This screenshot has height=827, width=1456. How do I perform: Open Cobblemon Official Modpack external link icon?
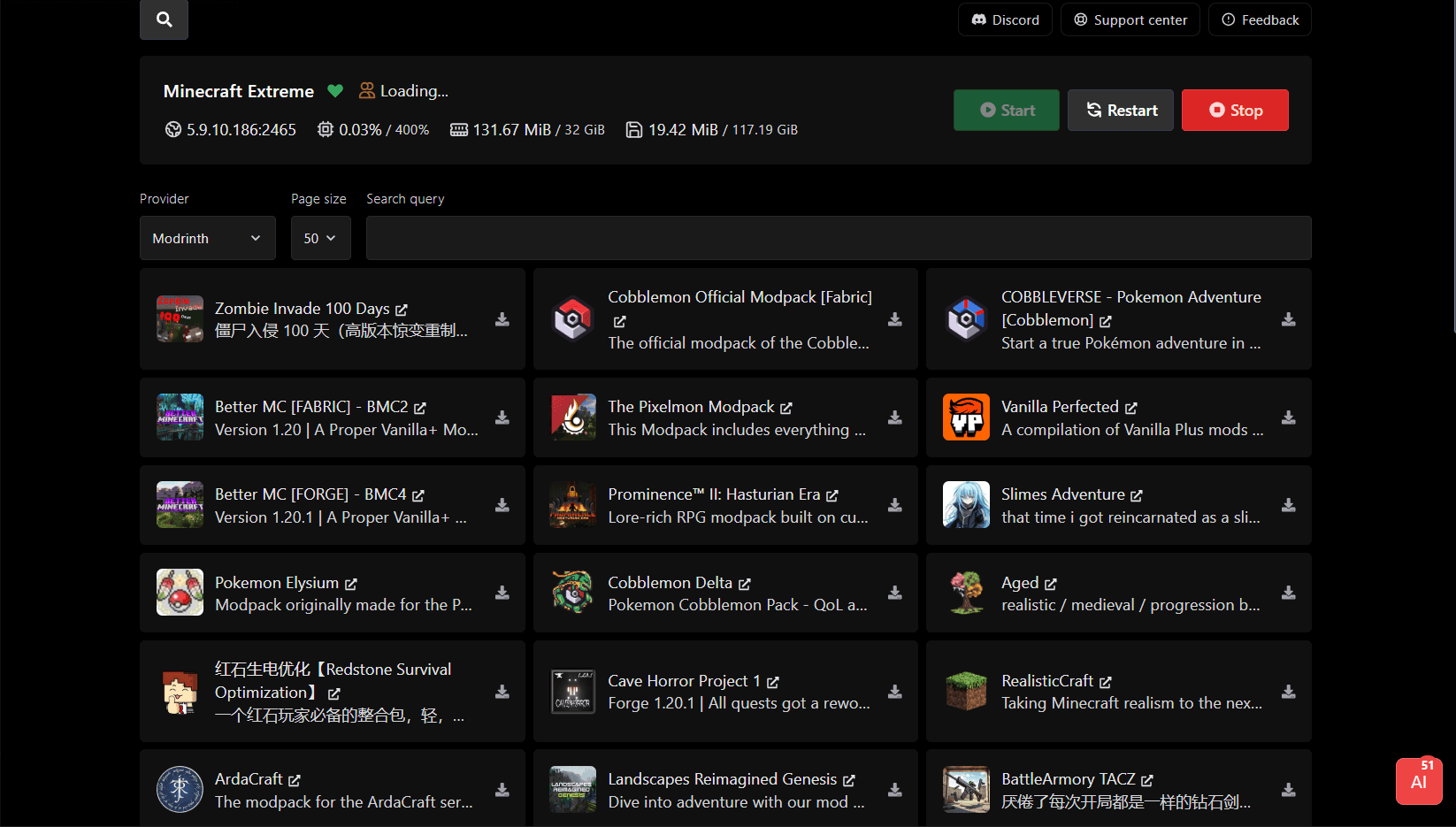(x=619, y=321)
